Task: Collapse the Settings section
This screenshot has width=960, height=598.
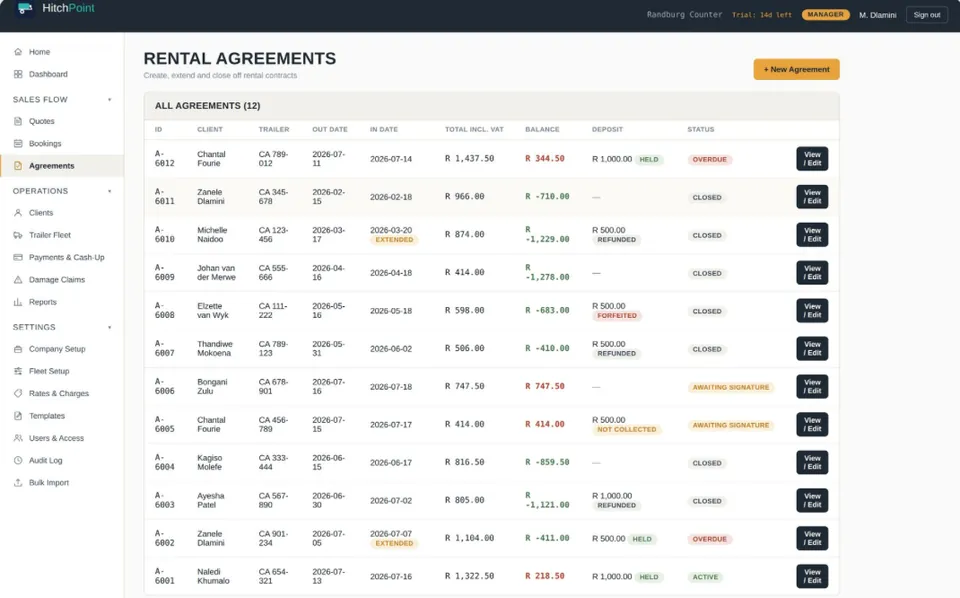Action: (110, 327)
